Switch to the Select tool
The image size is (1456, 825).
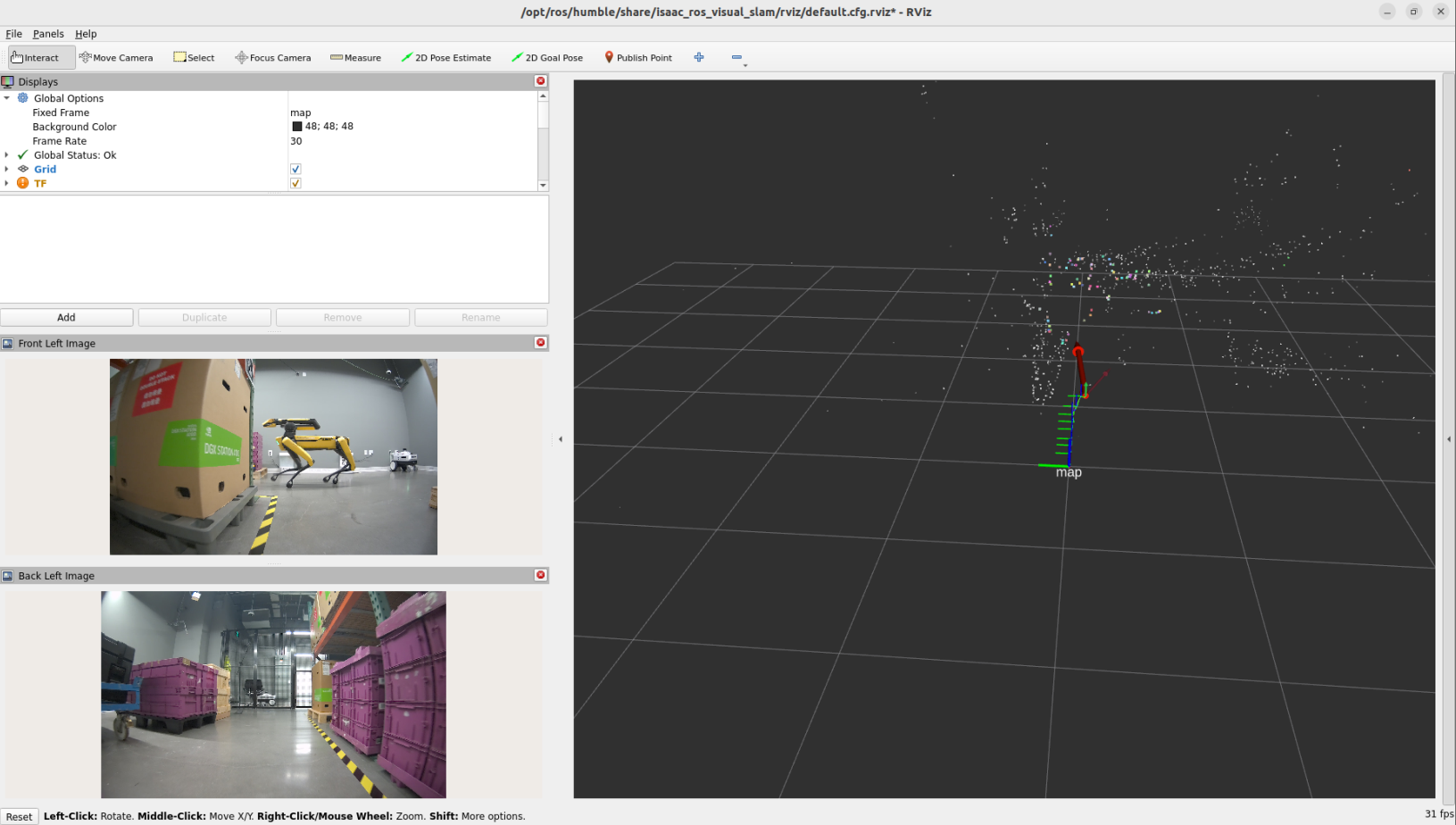pyautogui.click(x=194, y=57)
